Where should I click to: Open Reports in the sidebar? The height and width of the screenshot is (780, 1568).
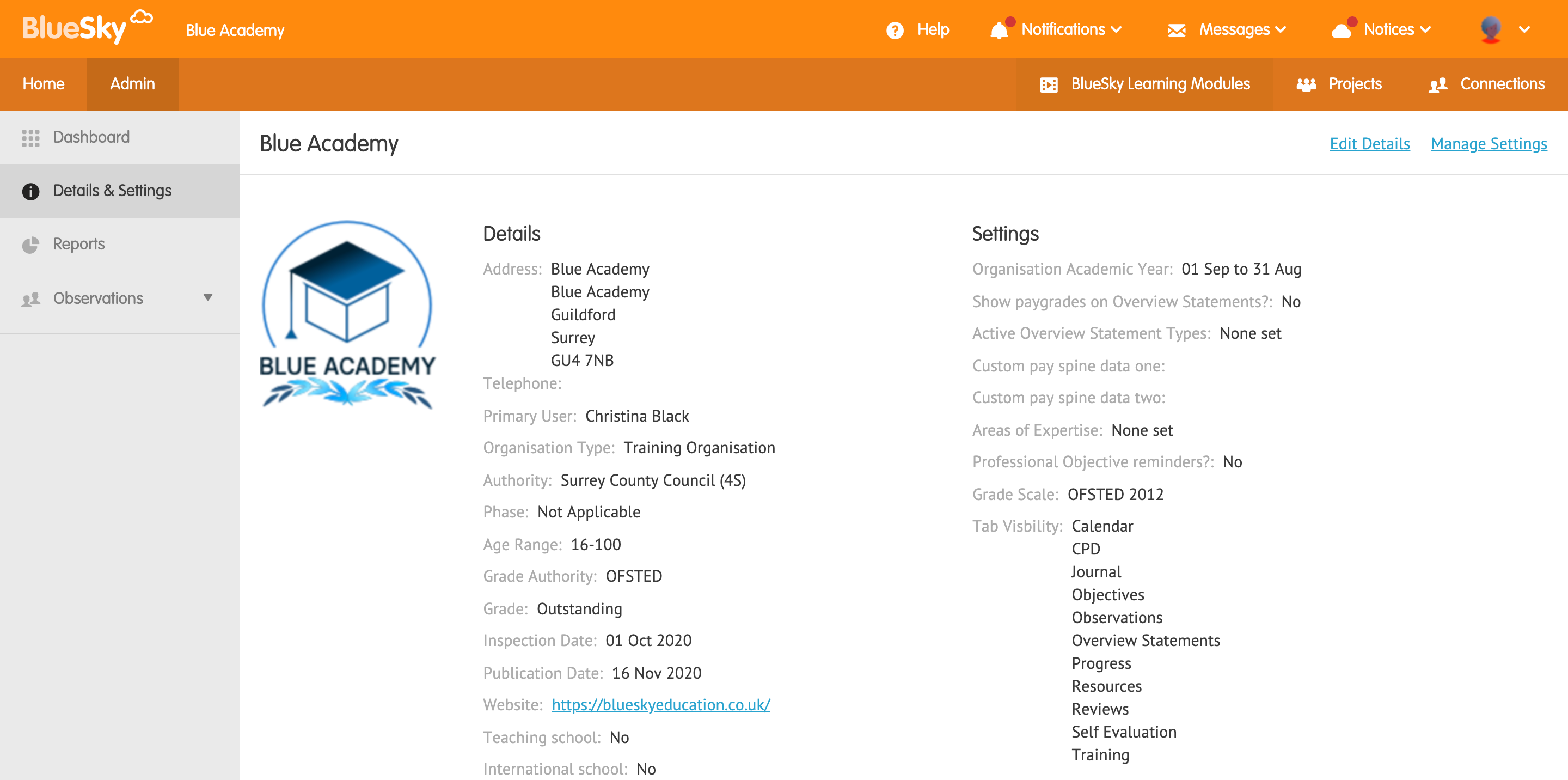119,244
